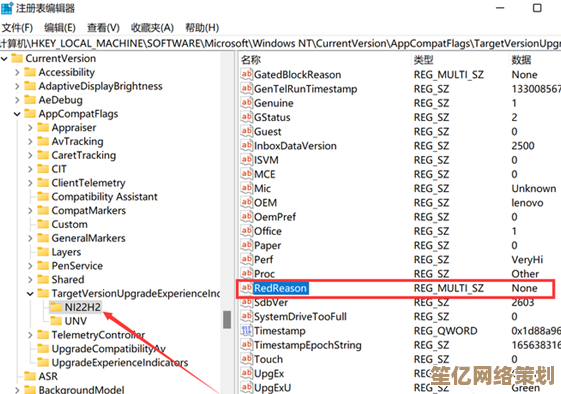Select the Shared folder icon
Image resolution: width=561 pixels, height=394 pixels.
(x=43, y=279)
